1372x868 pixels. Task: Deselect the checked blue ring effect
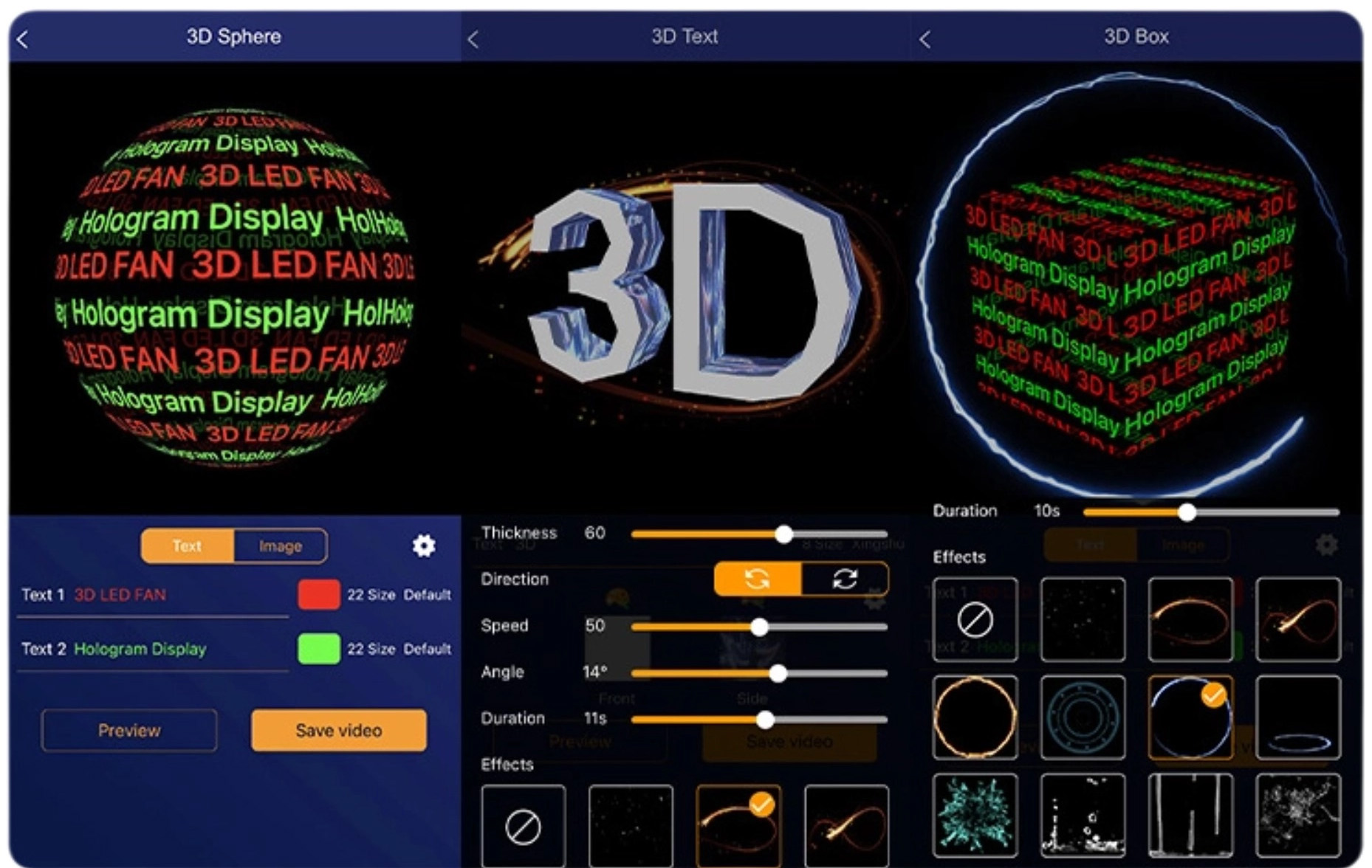(1190, 717)
